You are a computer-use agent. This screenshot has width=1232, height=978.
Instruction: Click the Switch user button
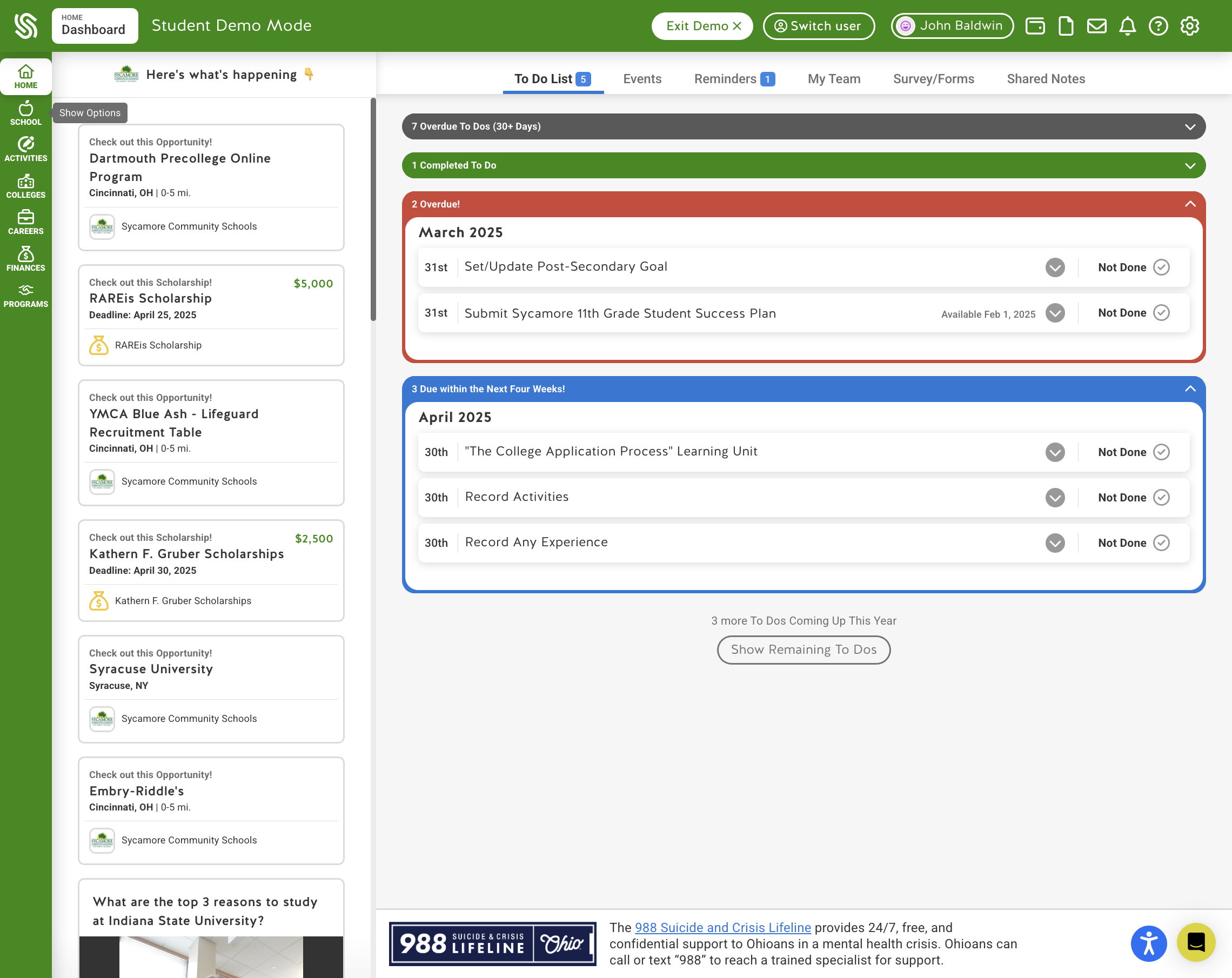818,26
